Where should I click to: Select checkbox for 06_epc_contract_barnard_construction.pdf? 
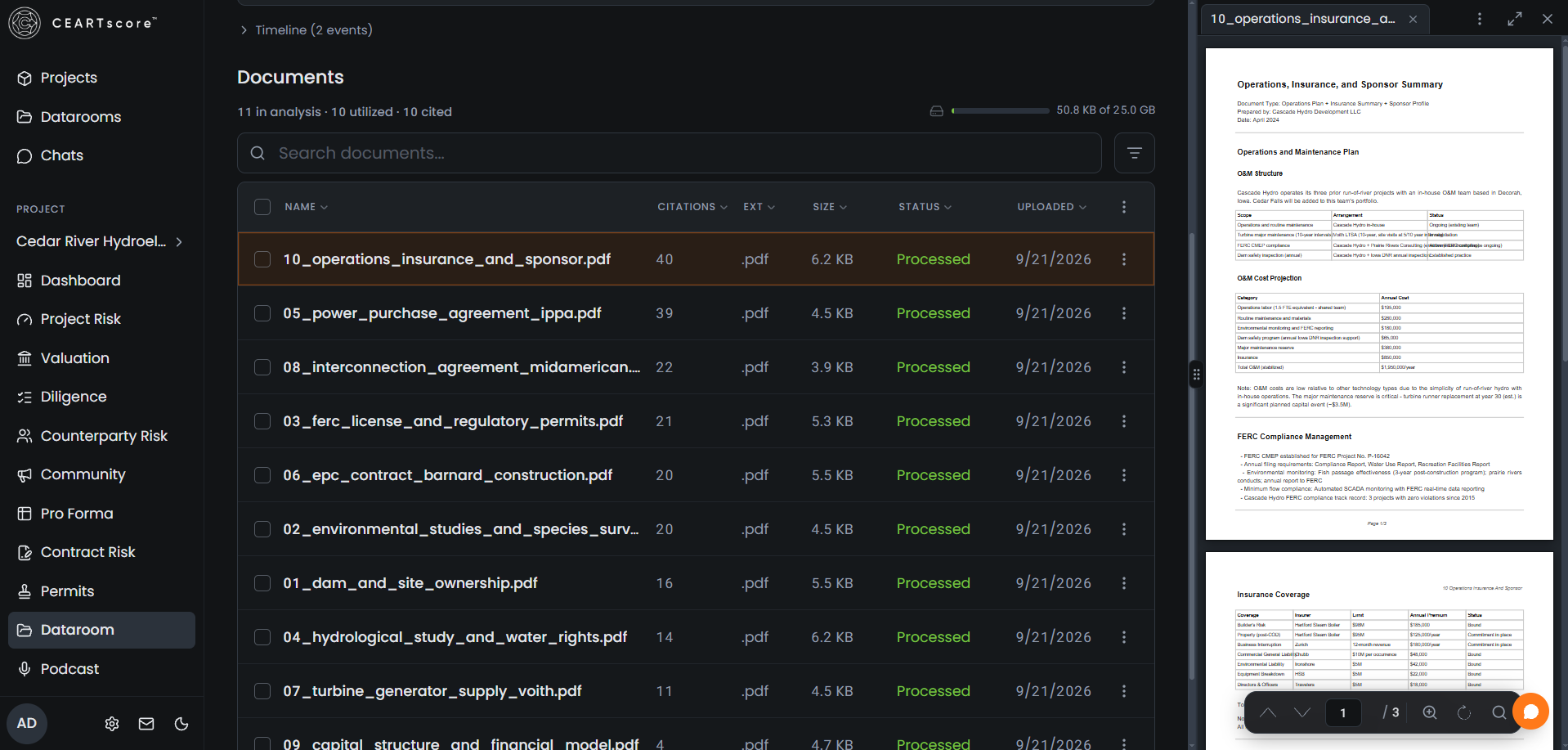pyautogui.click(x=262, y=475)
